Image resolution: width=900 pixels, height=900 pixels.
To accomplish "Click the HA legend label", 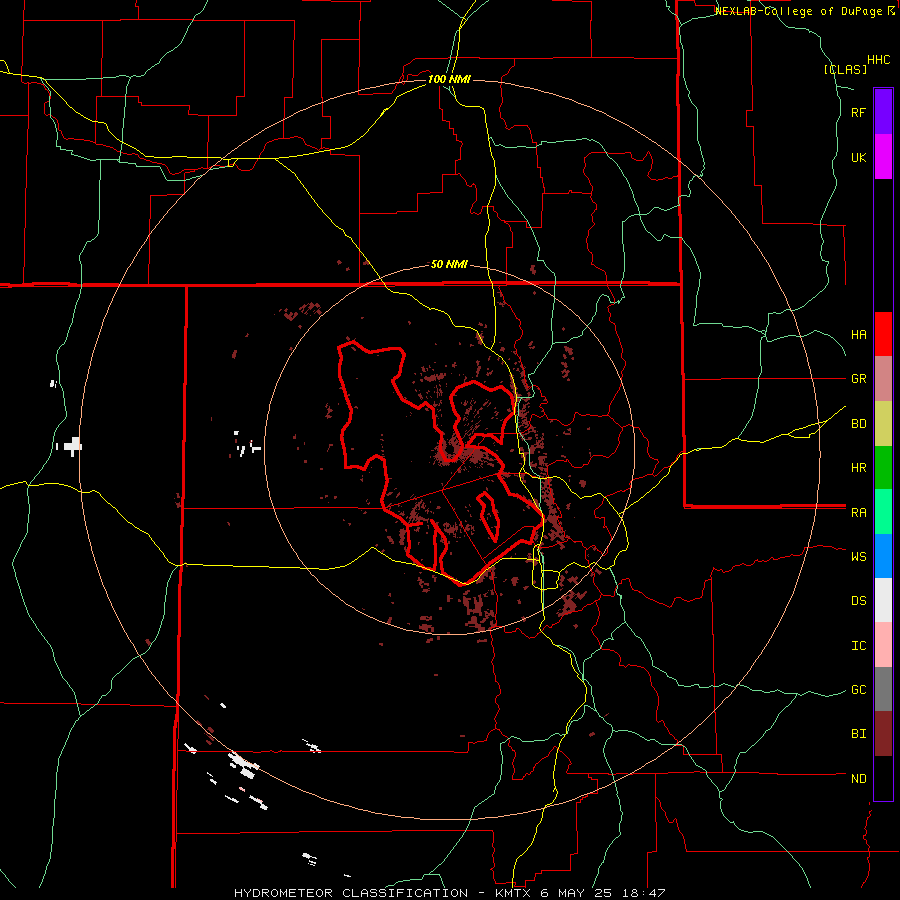I will 858,334.
